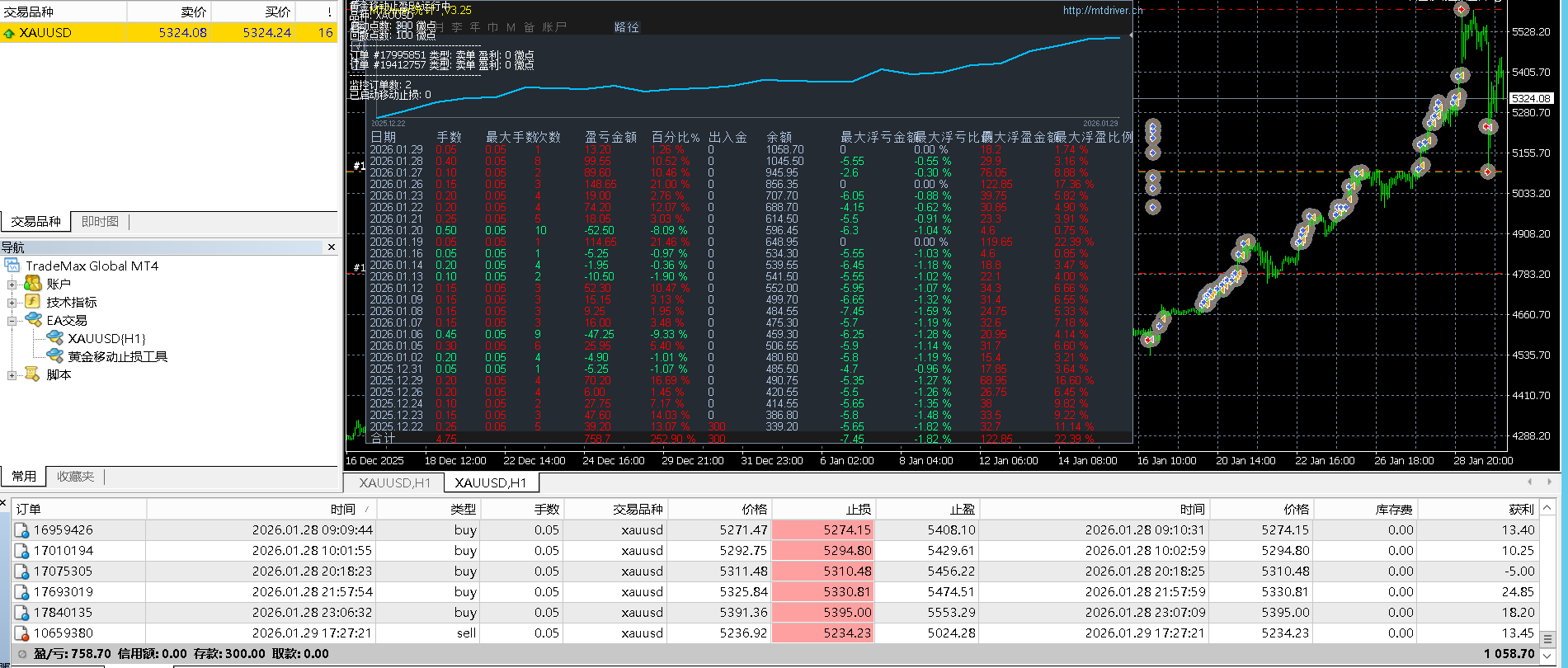Click take profit value 5408.10
Viewport: 1568px width, 668px height.
click(951, 530)
